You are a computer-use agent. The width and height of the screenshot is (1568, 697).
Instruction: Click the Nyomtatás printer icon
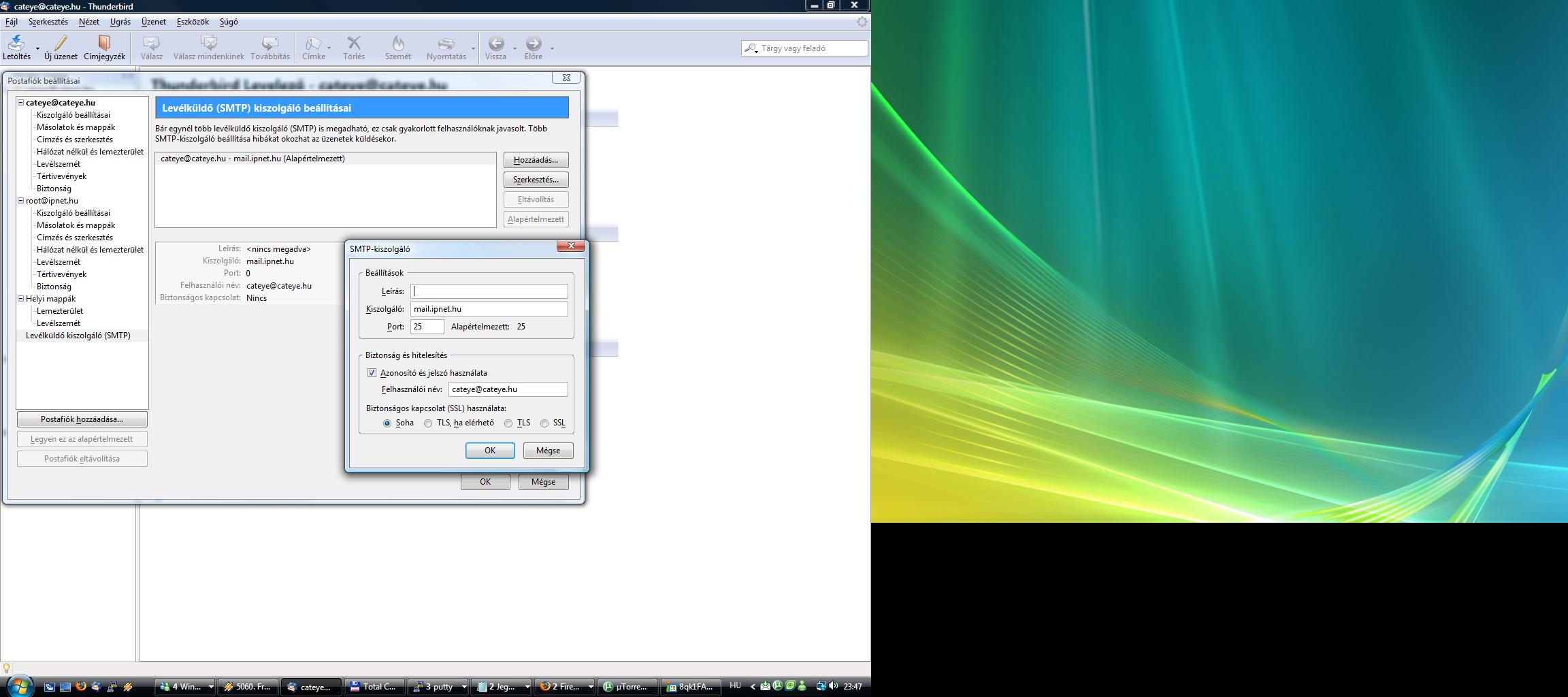[446, 44]
